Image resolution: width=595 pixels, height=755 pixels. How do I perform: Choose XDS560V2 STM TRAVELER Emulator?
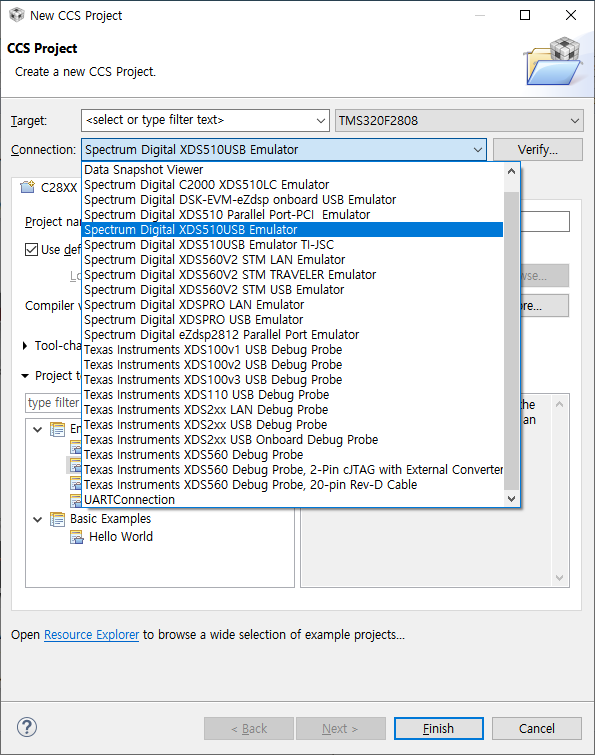coord(293,274)
